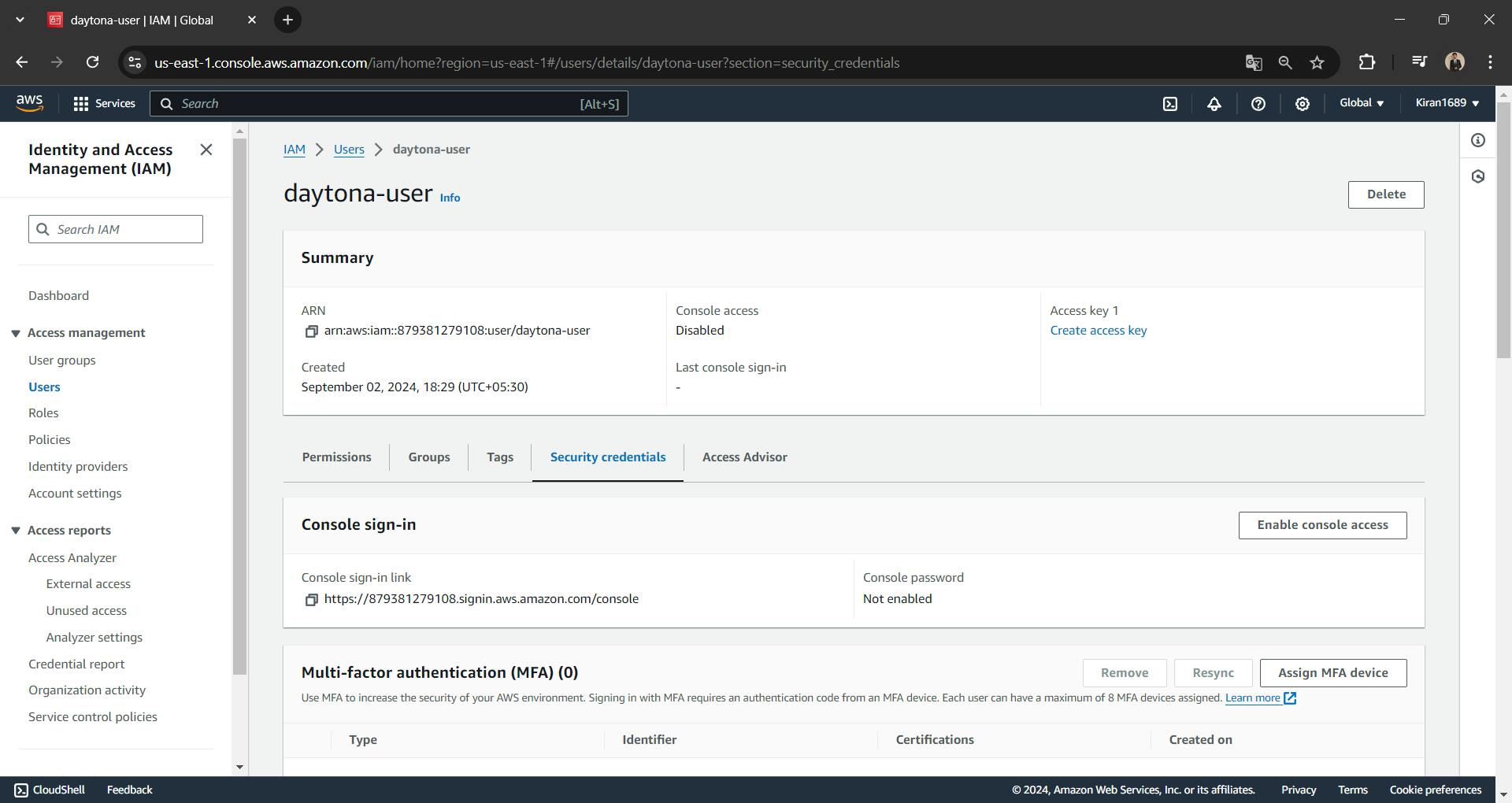The width and height of the screenshot is (1512, 803).
Task: Open Dashboard in the IAM sidebar
Action: click(x=58, y=296)
